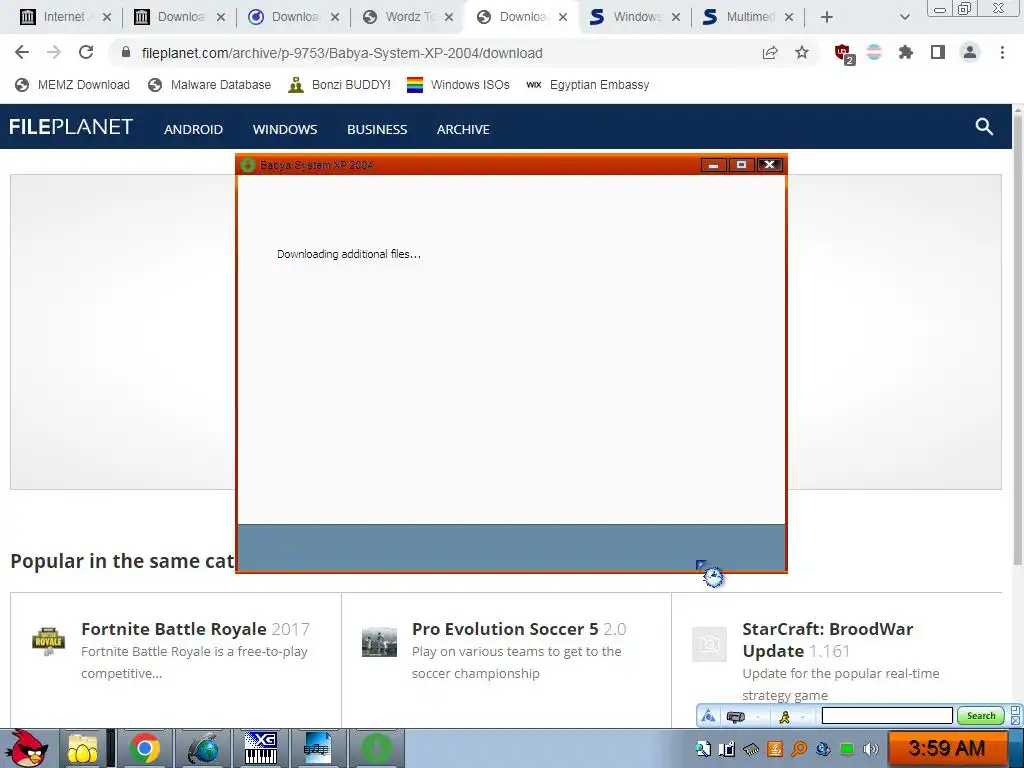Image resolution: width=1024 pixels, height=768 pixels.
Task: Open the green download taskbar item
Action: (x=376, y=749)
